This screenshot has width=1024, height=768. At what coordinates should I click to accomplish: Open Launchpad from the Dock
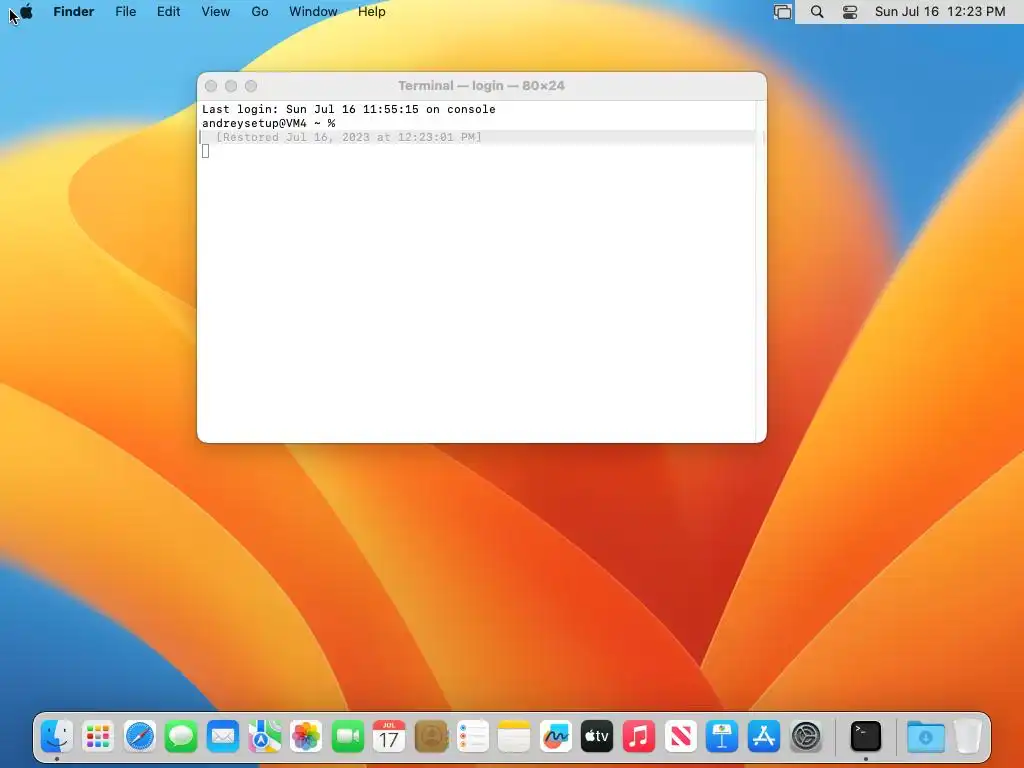[x=98, y=737]
